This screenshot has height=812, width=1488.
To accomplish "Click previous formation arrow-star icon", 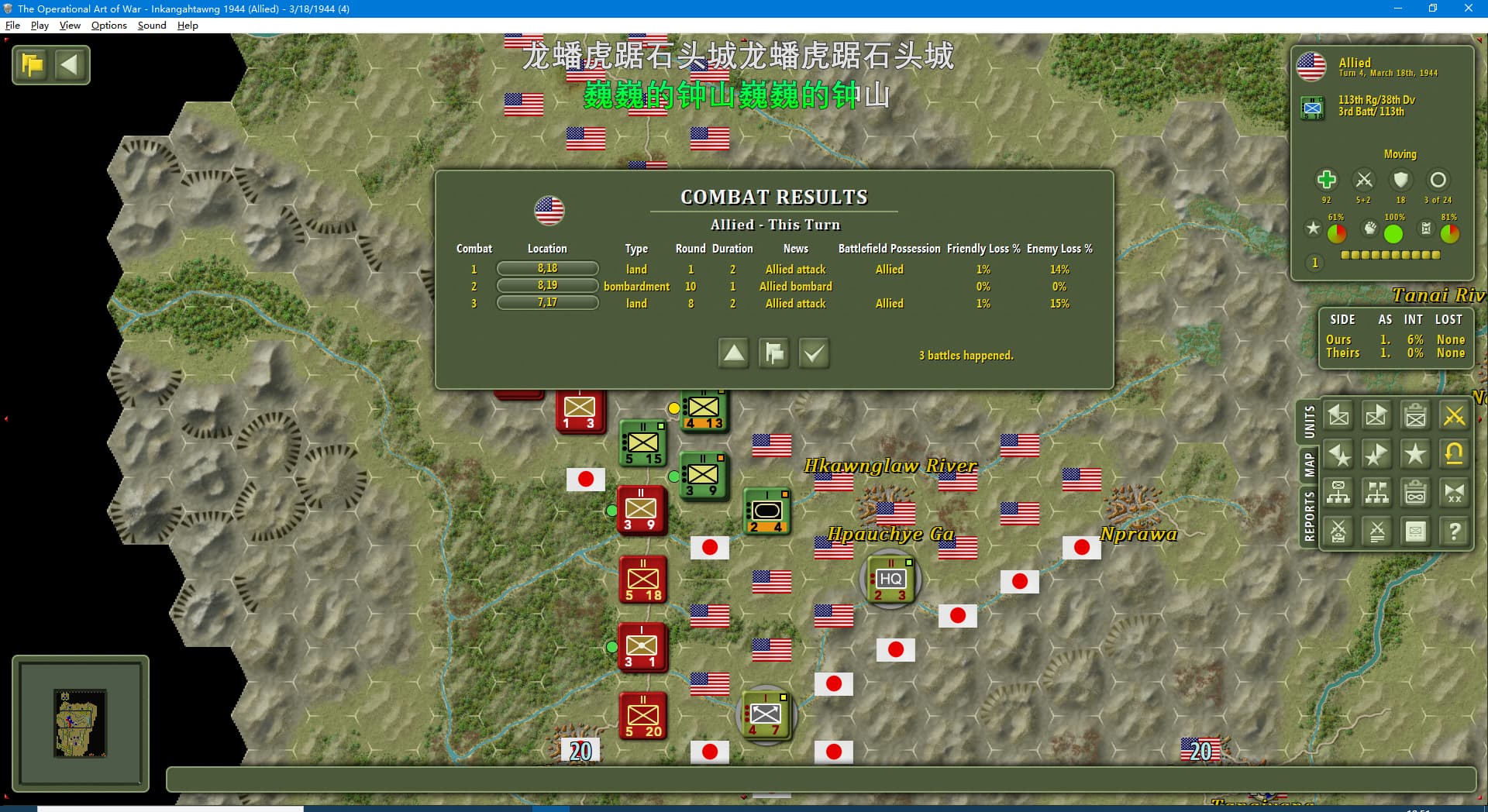I will pyautogui.click(x=1338, y=454).
